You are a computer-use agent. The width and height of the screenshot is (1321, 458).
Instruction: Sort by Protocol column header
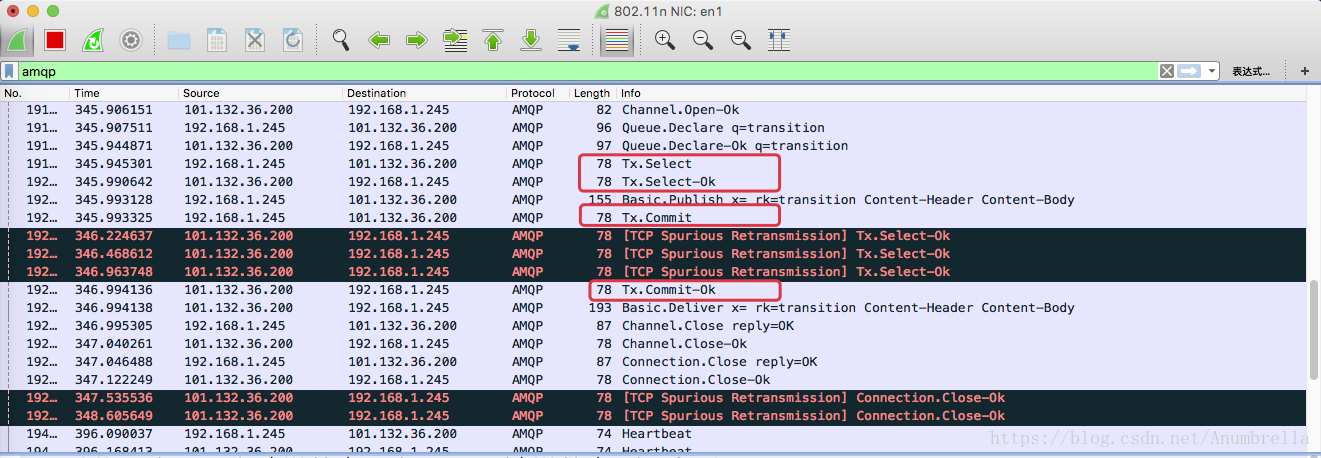pyautogui.click(x=538, y=93)
